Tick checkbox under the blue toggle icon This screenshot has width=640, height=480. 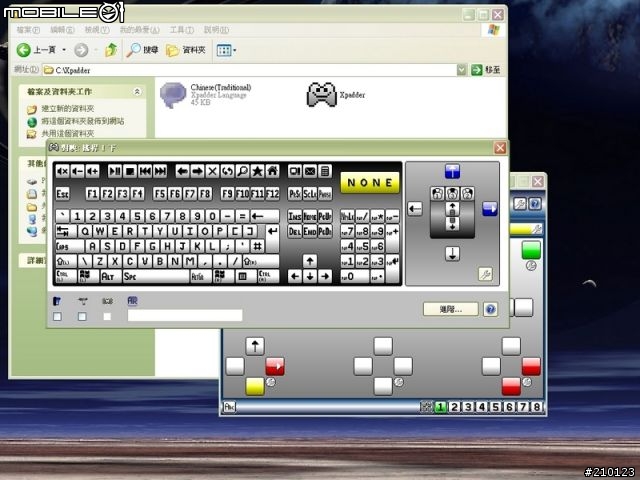click(x=58, y=316)
